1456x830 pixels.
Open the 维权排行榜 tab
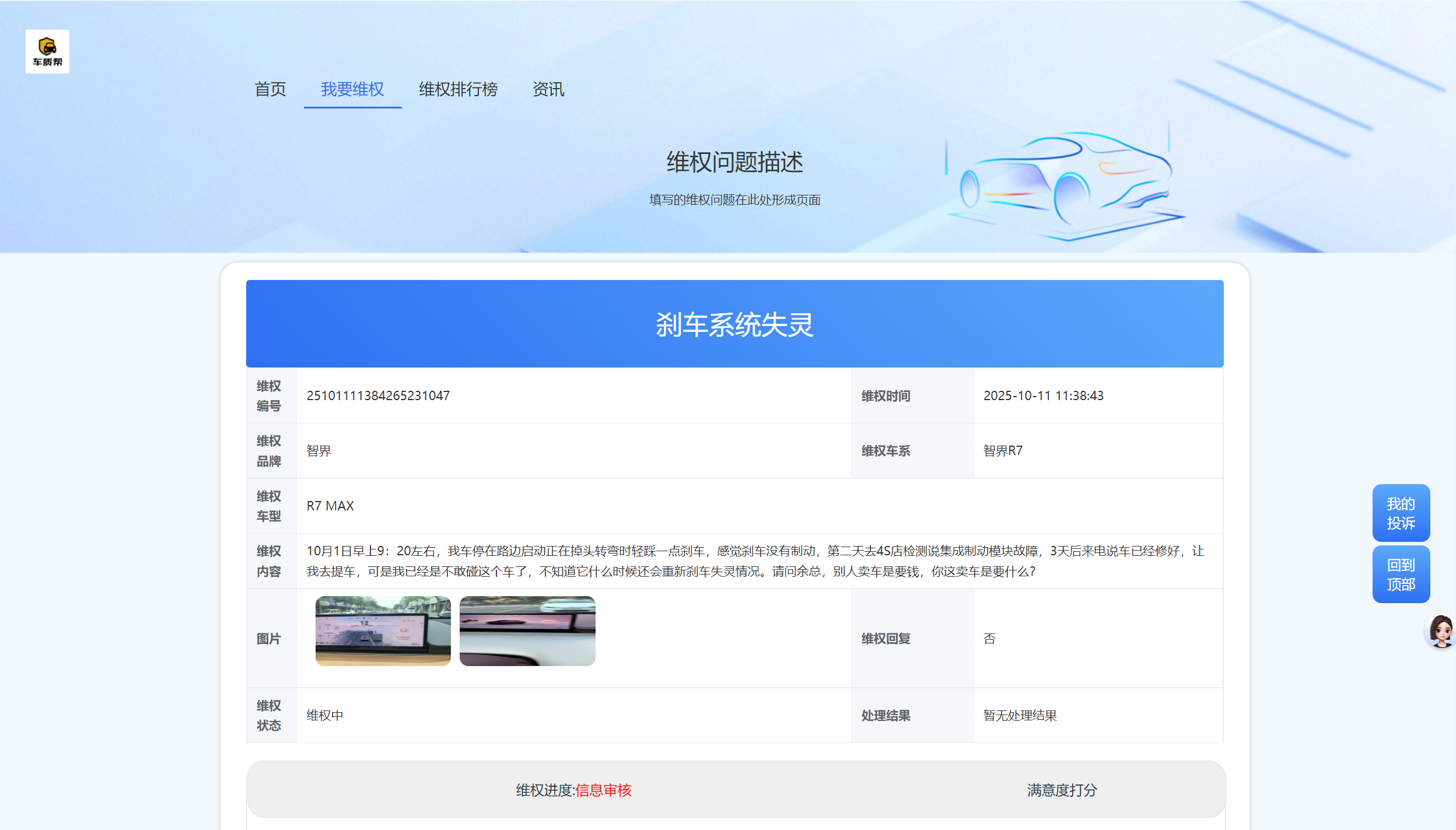point(458,89)
